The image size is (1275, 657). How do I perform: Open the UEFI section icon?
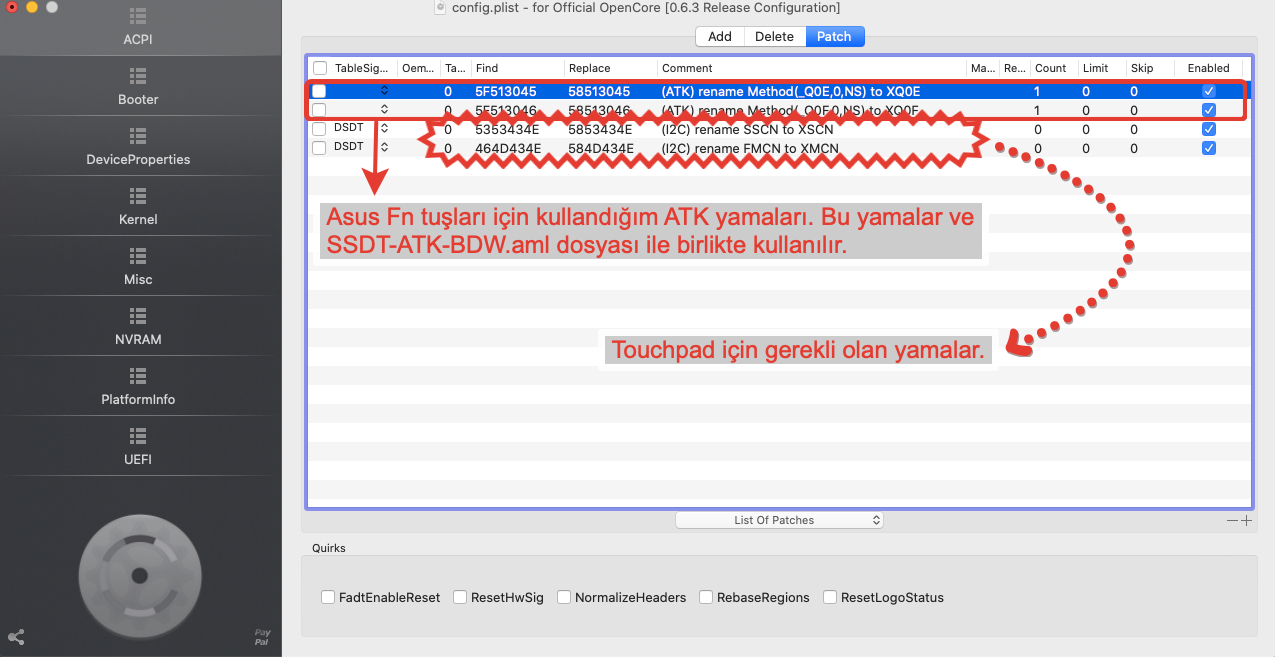[x=138, y=436]
